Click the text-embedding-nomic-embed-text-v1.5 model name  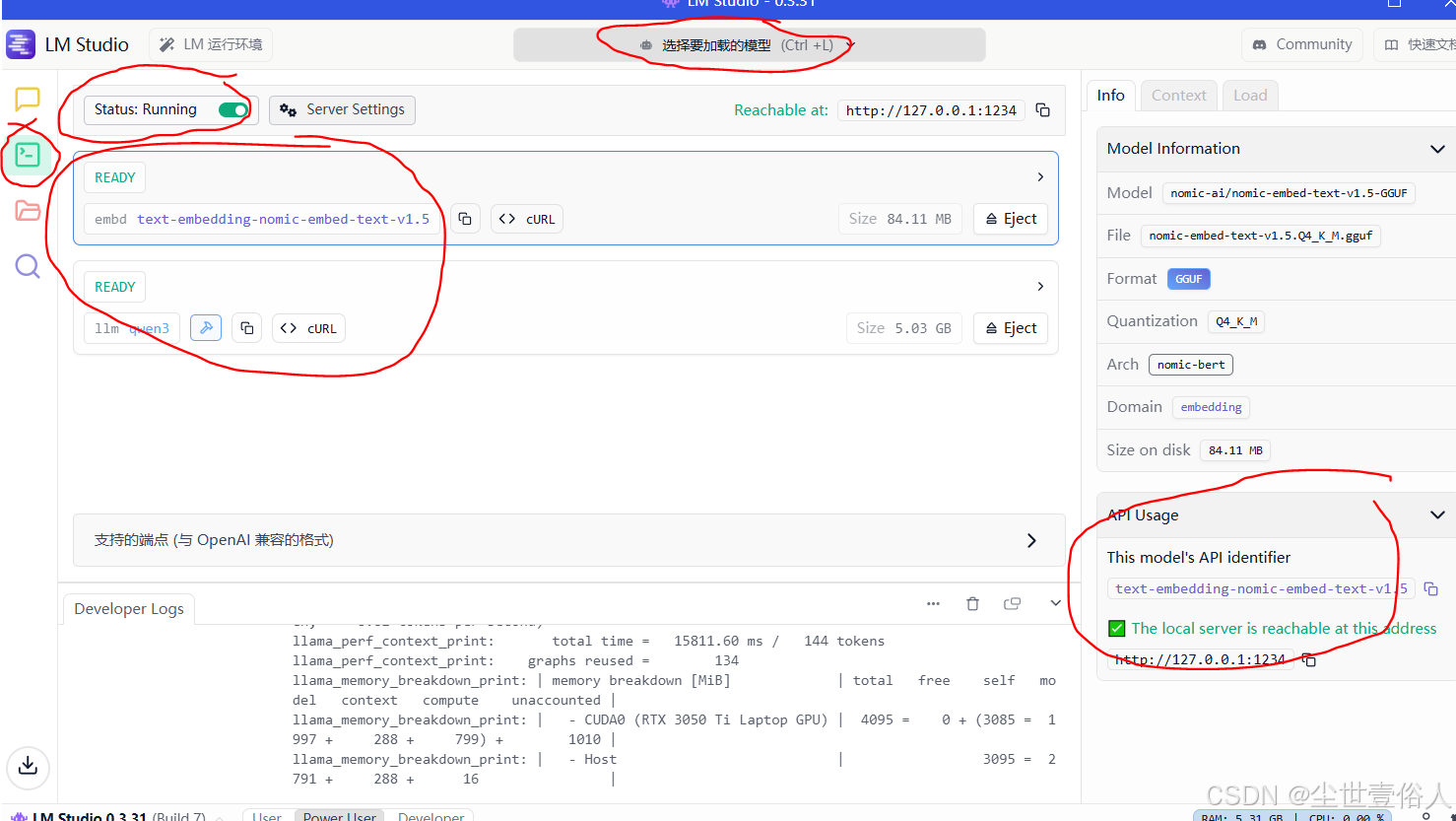pyautogui.click(x=284, y=219)
